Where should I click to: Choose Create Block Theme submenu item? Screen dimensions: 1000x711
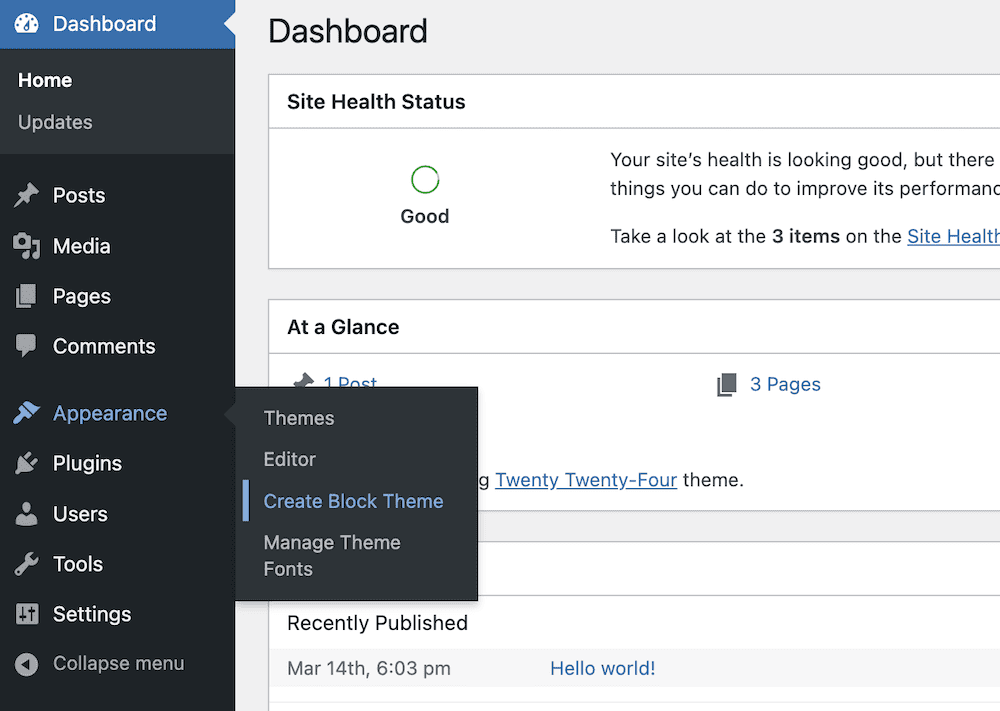pyautogui.click(x=353, y=502)
